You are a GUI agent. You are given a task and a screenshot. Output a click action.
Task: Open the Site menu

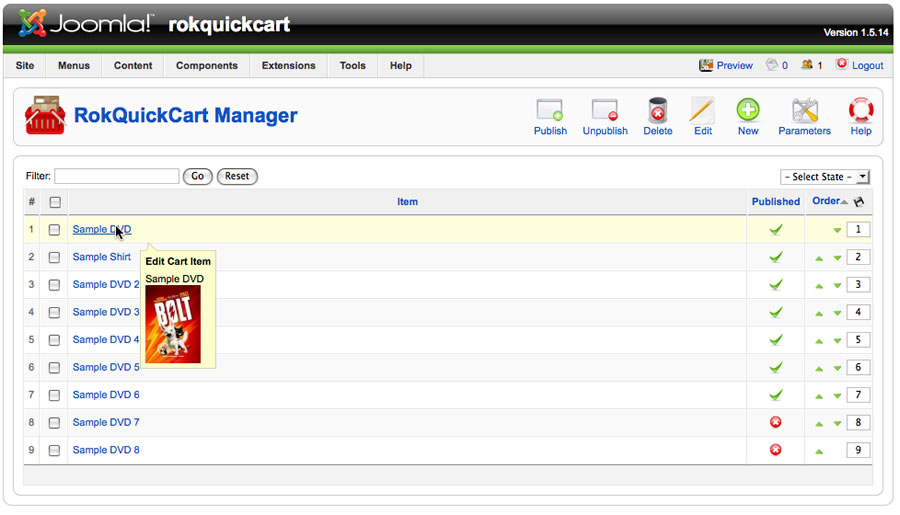click(x=25, y=65)
